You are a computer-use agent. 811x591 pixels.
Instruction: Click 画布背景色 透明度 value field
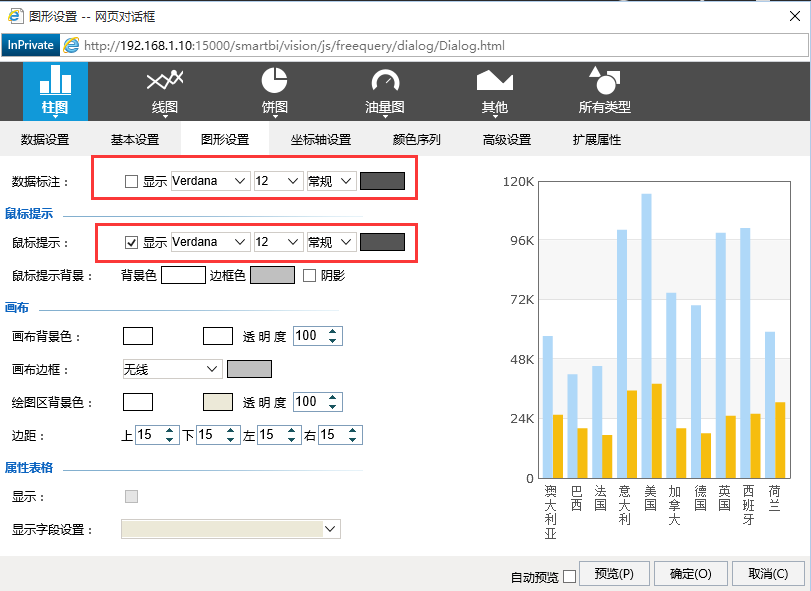pyautogui.click(x=309, y=336)
